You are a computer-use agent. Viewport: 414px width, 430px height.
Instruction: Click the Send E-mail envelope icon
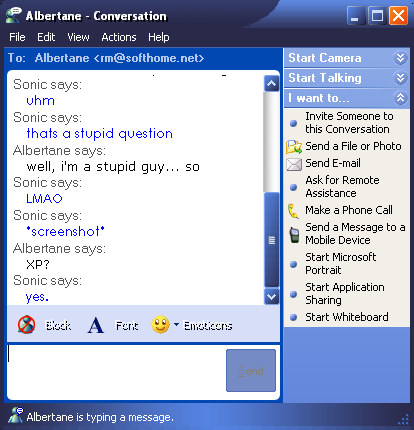pyautogui.click(x=294, y=164)
